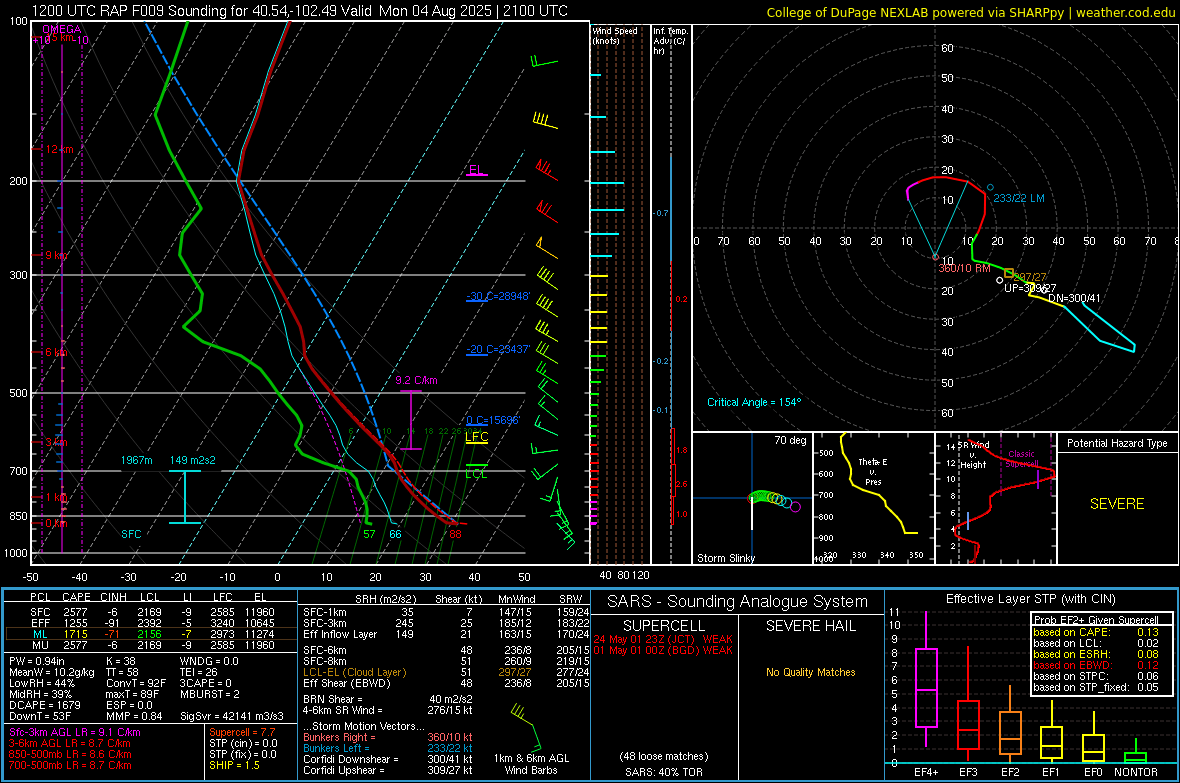Image resolution: width=1180 pixels, height=783 pixels.
Task: Click the 0 C=15696' freezing level label
Action: click(x=493, y=420)
